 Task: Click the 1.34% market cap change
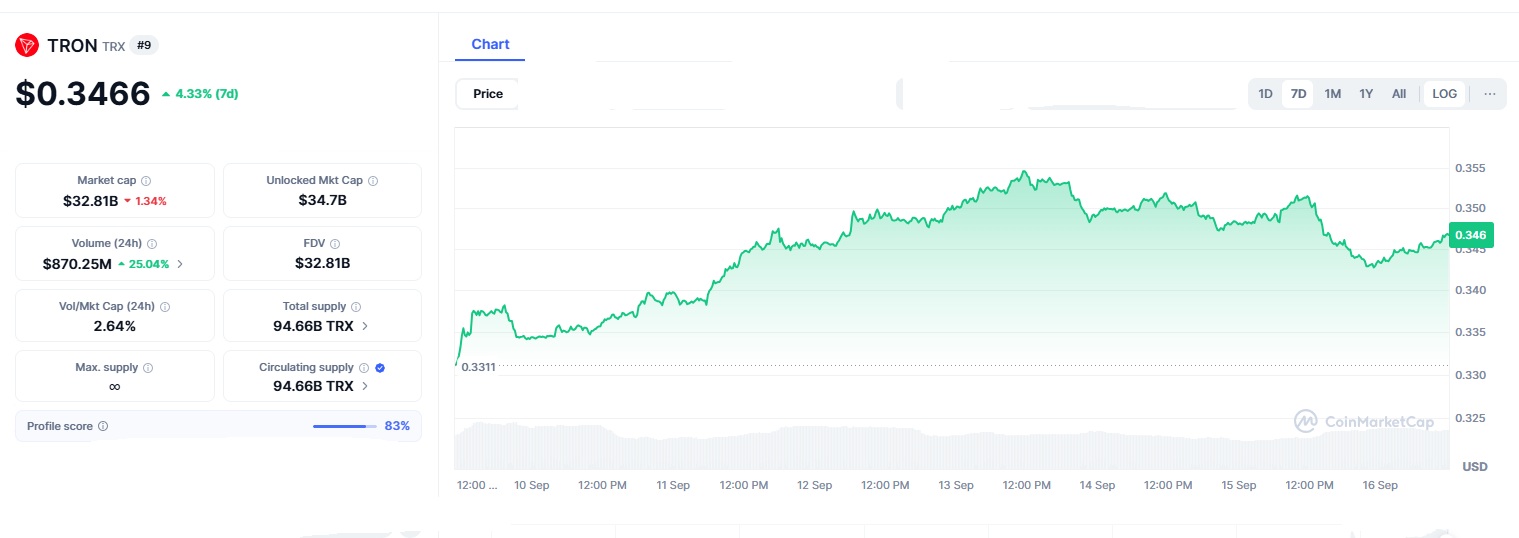pyautogui.click(x=145, y=201)
